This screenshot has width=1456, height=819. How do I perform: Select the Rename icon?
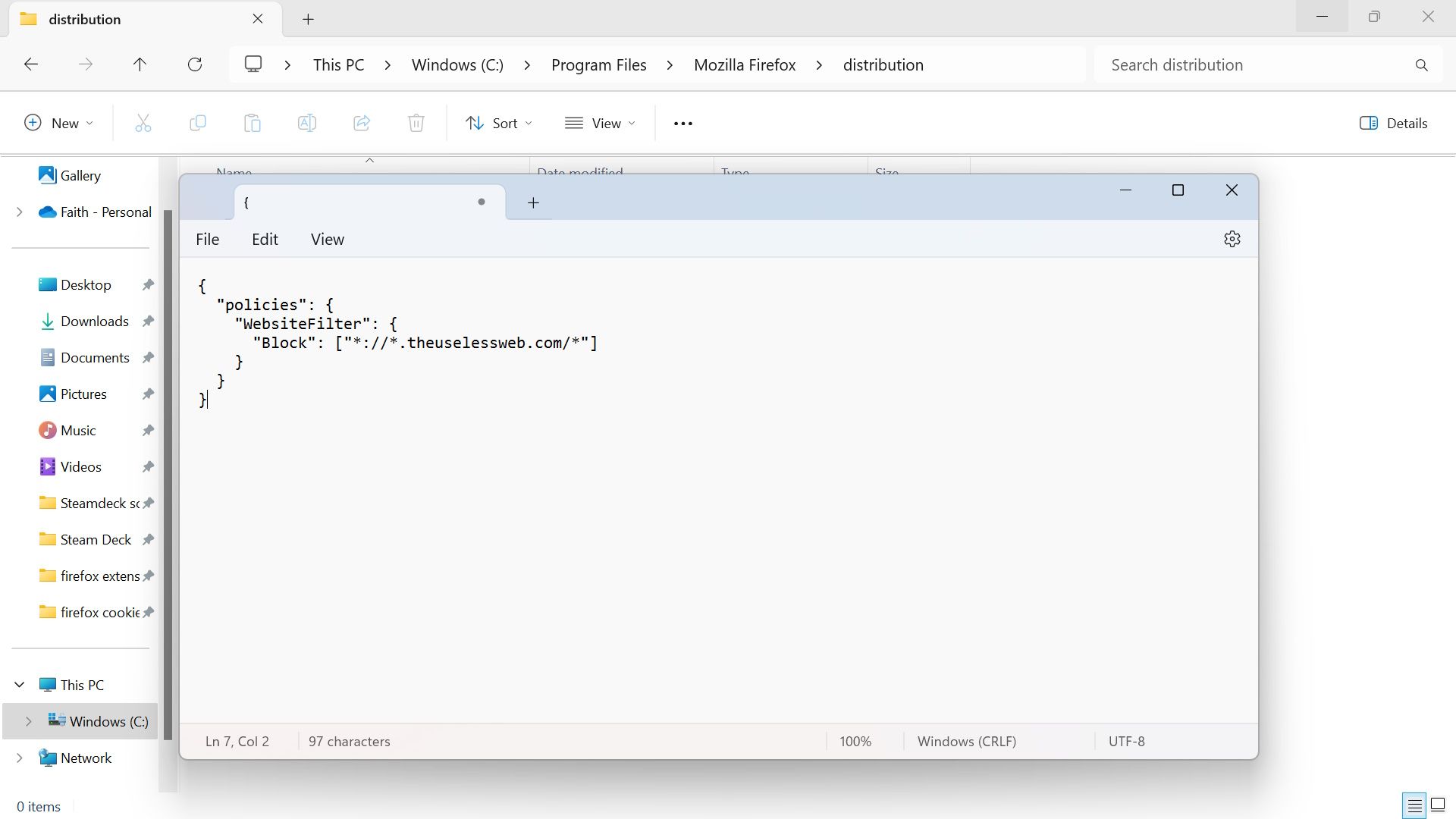point(306,123)
